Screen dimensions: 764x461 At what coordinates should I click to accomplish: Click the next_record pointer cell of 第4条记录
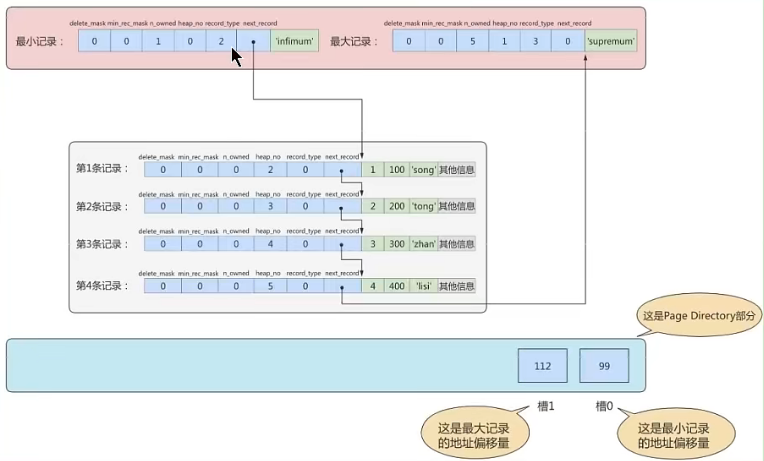pyautogui.click(x=342, y=286)
